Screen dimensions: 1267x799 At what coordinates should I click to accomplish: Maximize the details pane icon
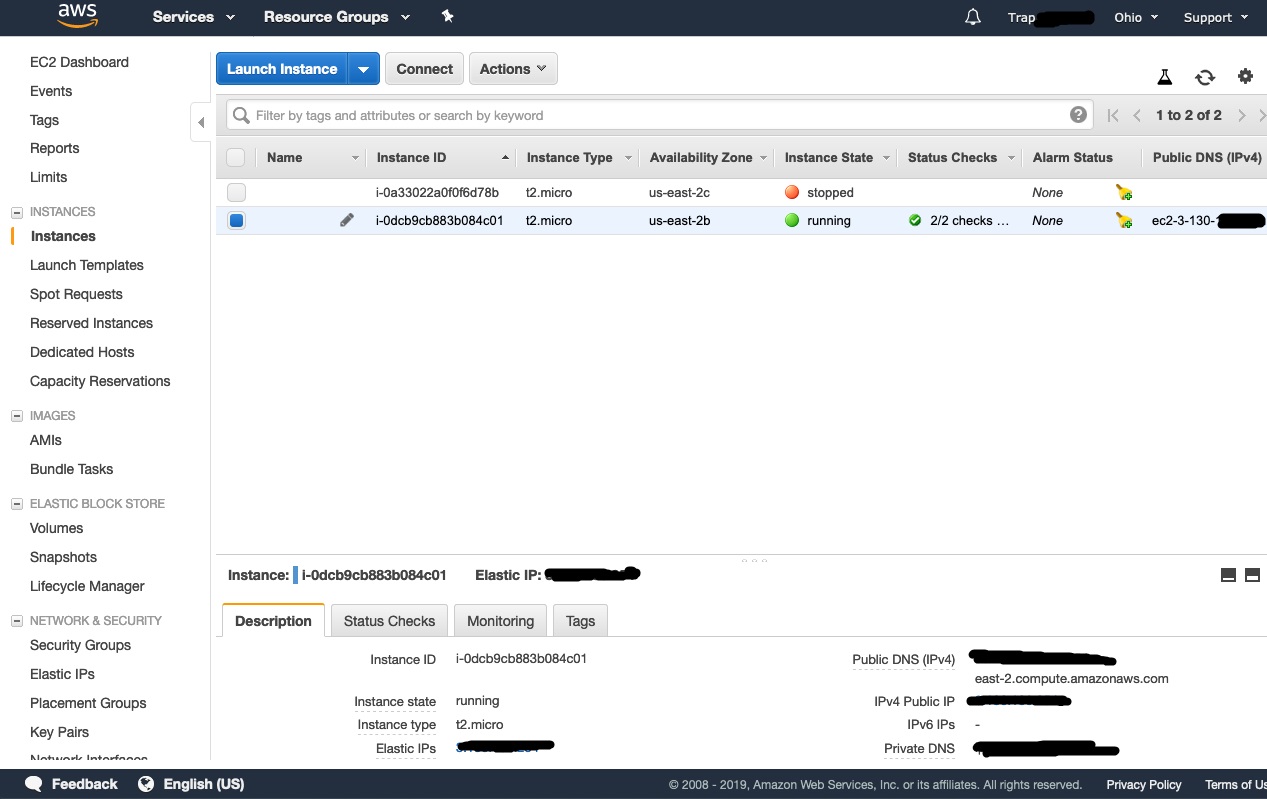point(1252,575)
